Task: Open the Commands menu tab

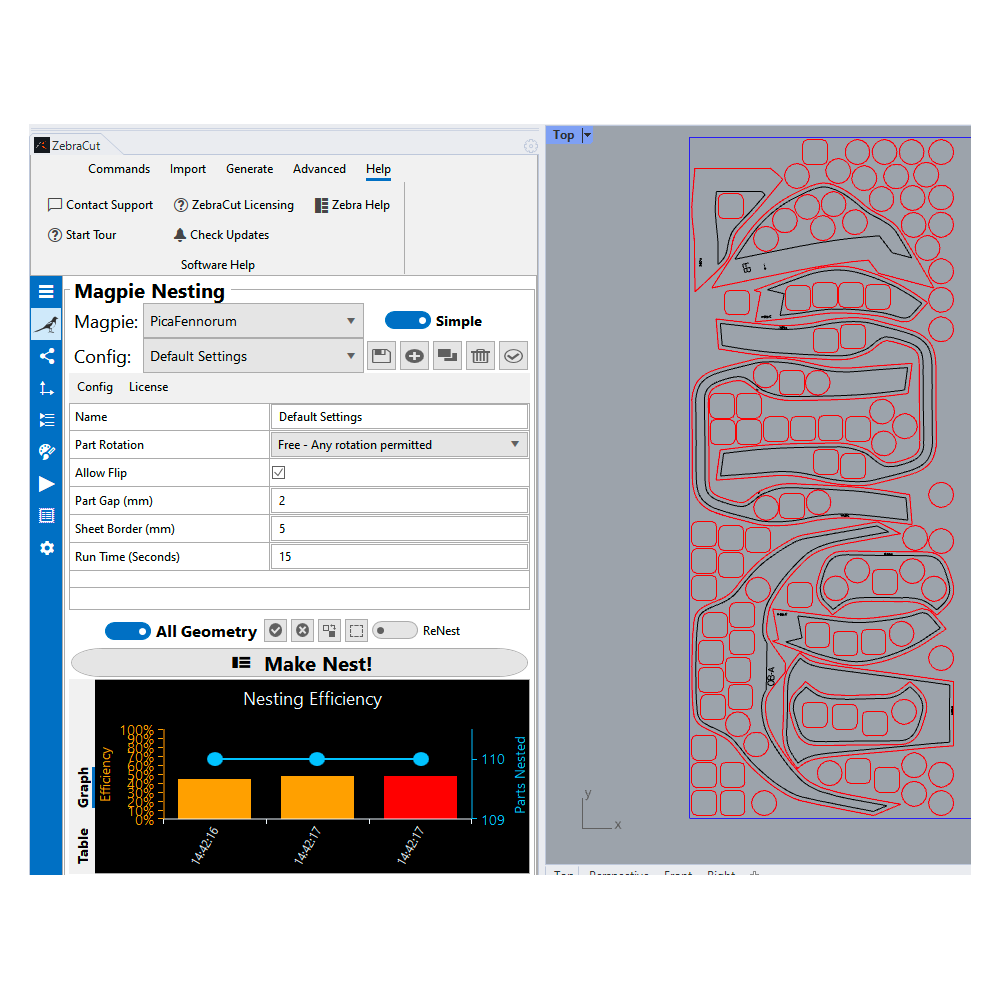Action: click(119, 169)
